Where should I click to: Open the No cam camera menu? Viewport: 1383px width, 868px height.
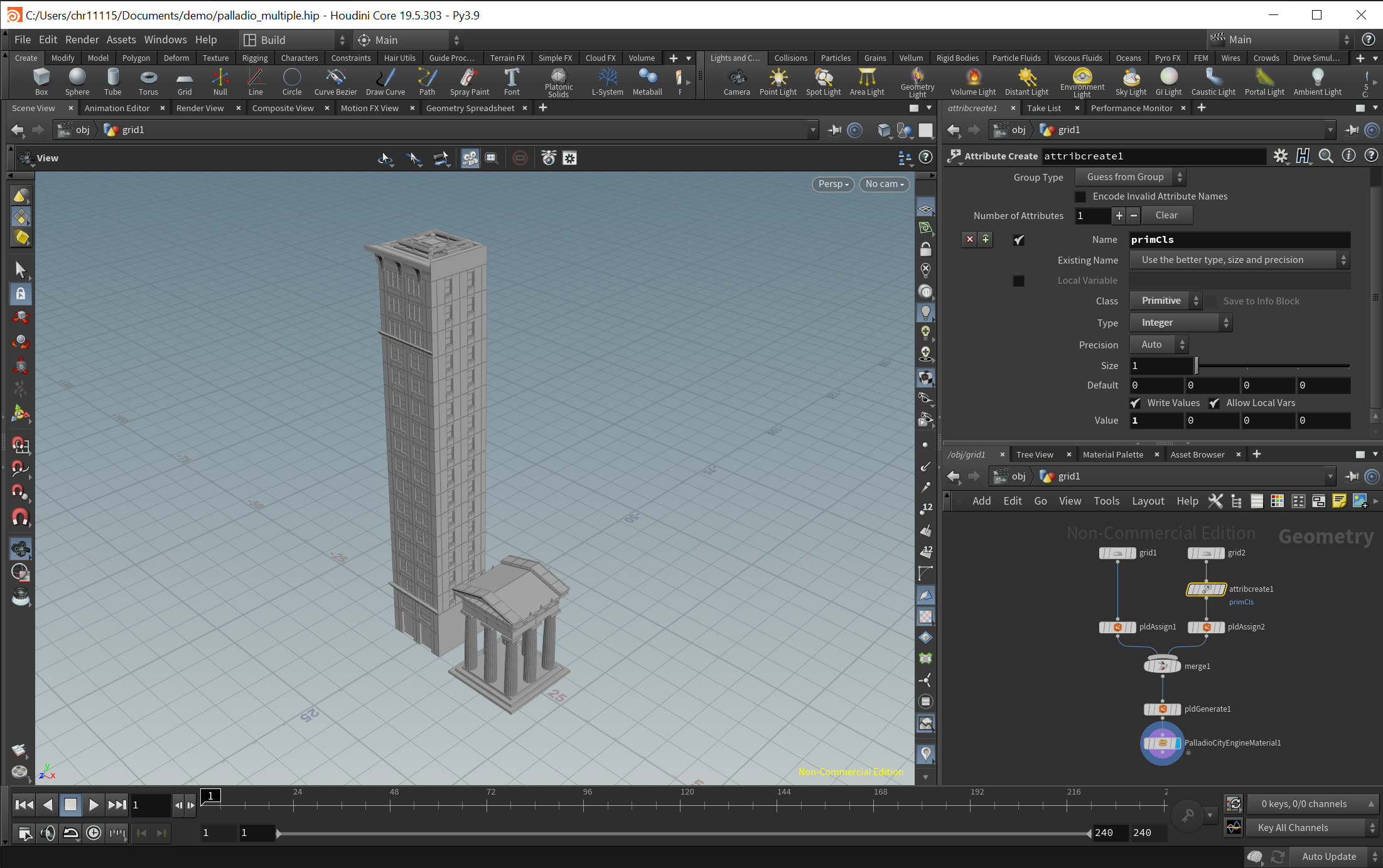click(884, 184)
